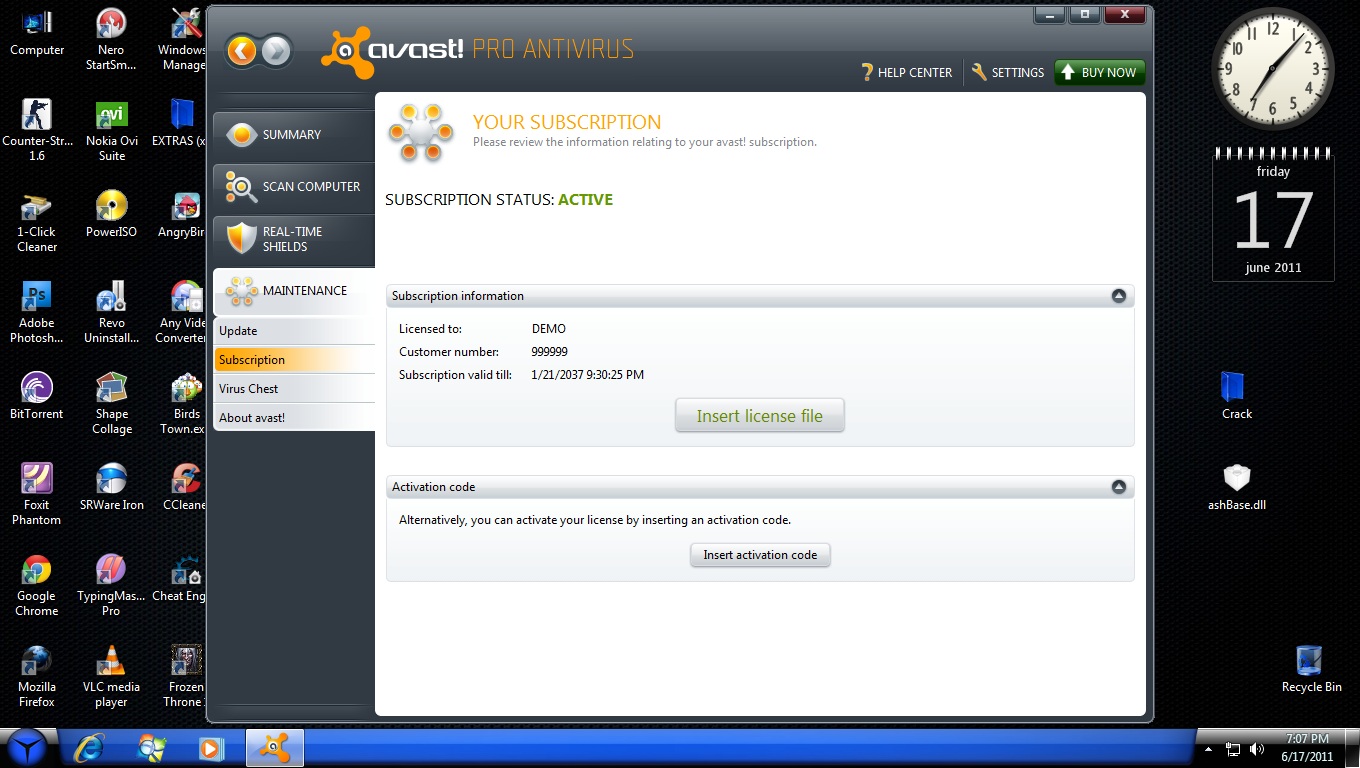Open the Help Center
The width and height of the screenshot is (1360, 768).
pos(906,72)
